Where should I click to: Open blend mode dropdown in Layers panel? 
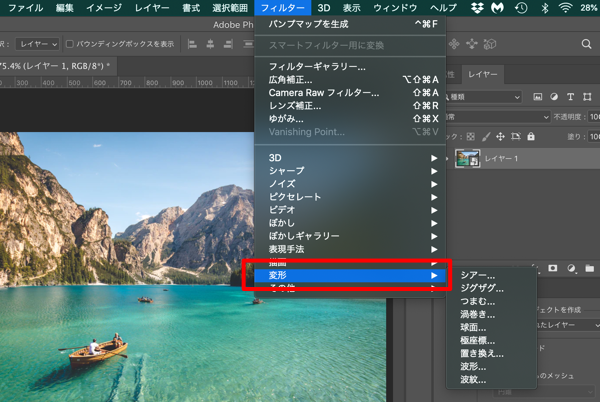pyautogui.click(x=498, y=117)
